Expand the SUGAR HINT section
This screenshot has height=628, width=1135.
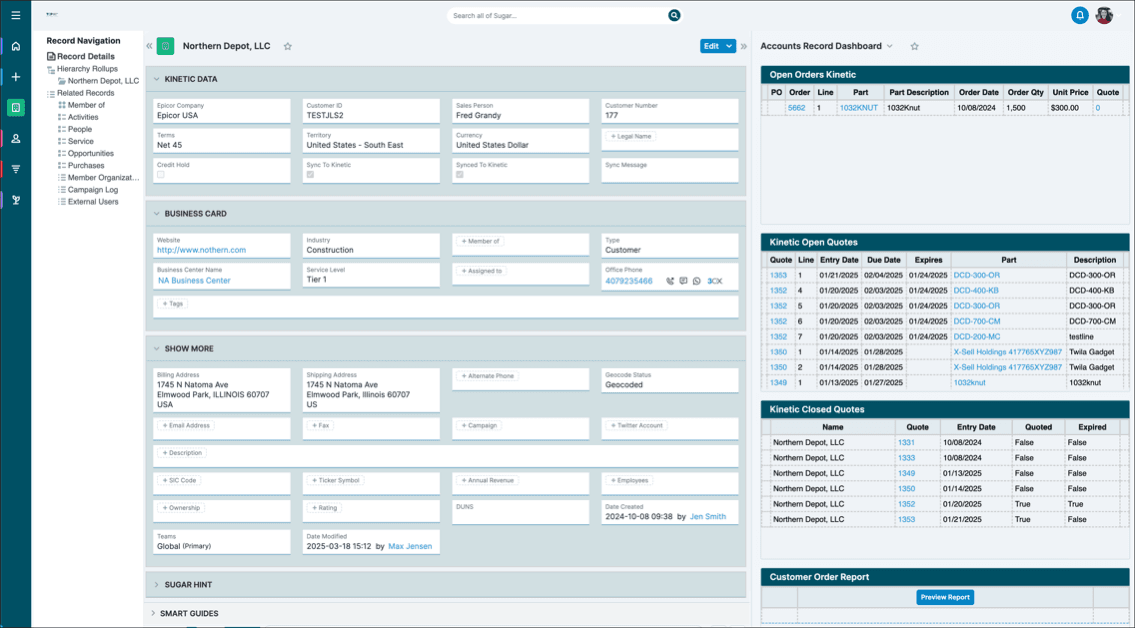[156, 584]
